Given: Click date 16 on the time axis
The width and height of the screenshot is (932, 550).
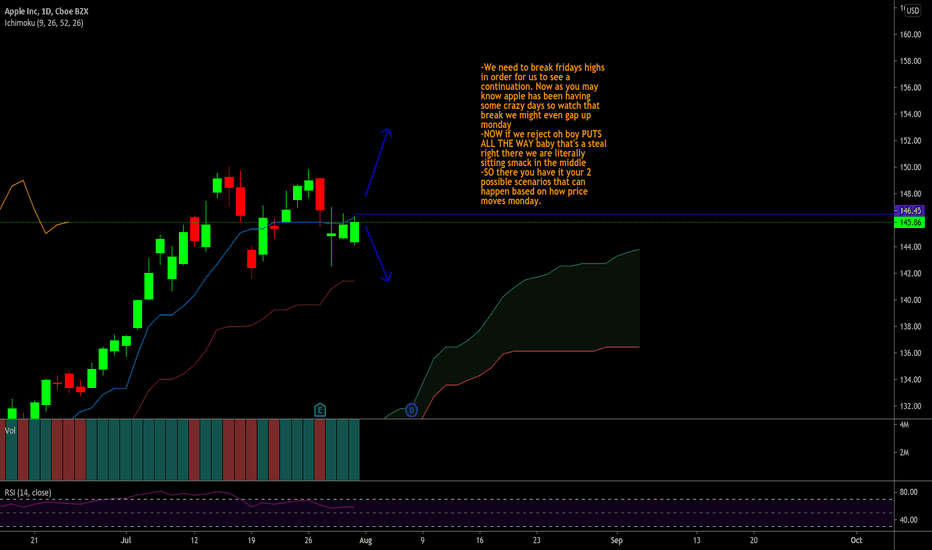Looking at the screenshot, I should point(480,540).
